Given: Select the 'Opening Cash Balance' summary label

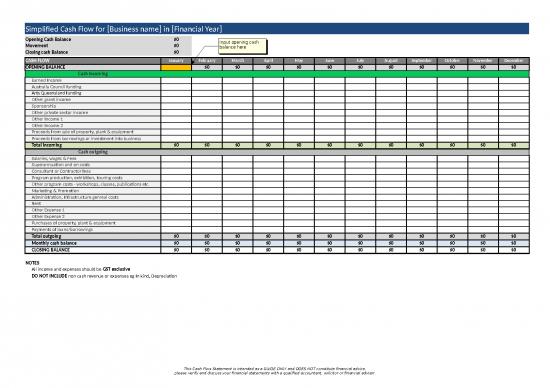Looking at the screenshot, I should (48, 39).
